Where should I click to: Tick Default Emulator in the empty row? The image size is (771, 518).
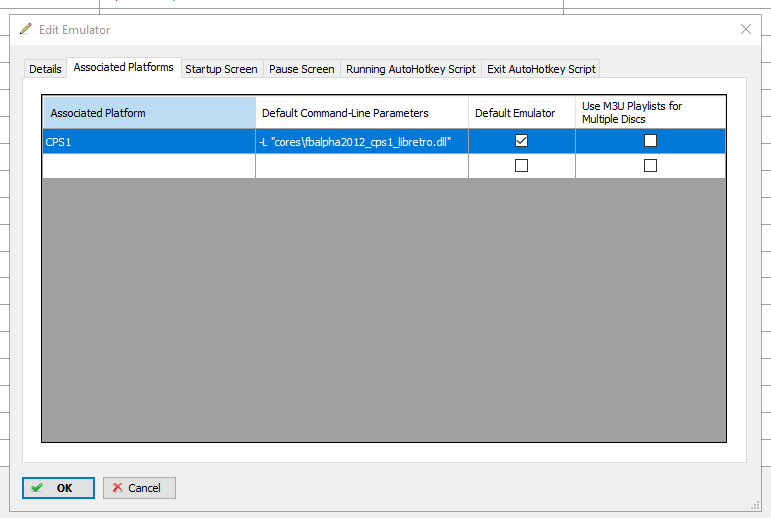(521, 165)
